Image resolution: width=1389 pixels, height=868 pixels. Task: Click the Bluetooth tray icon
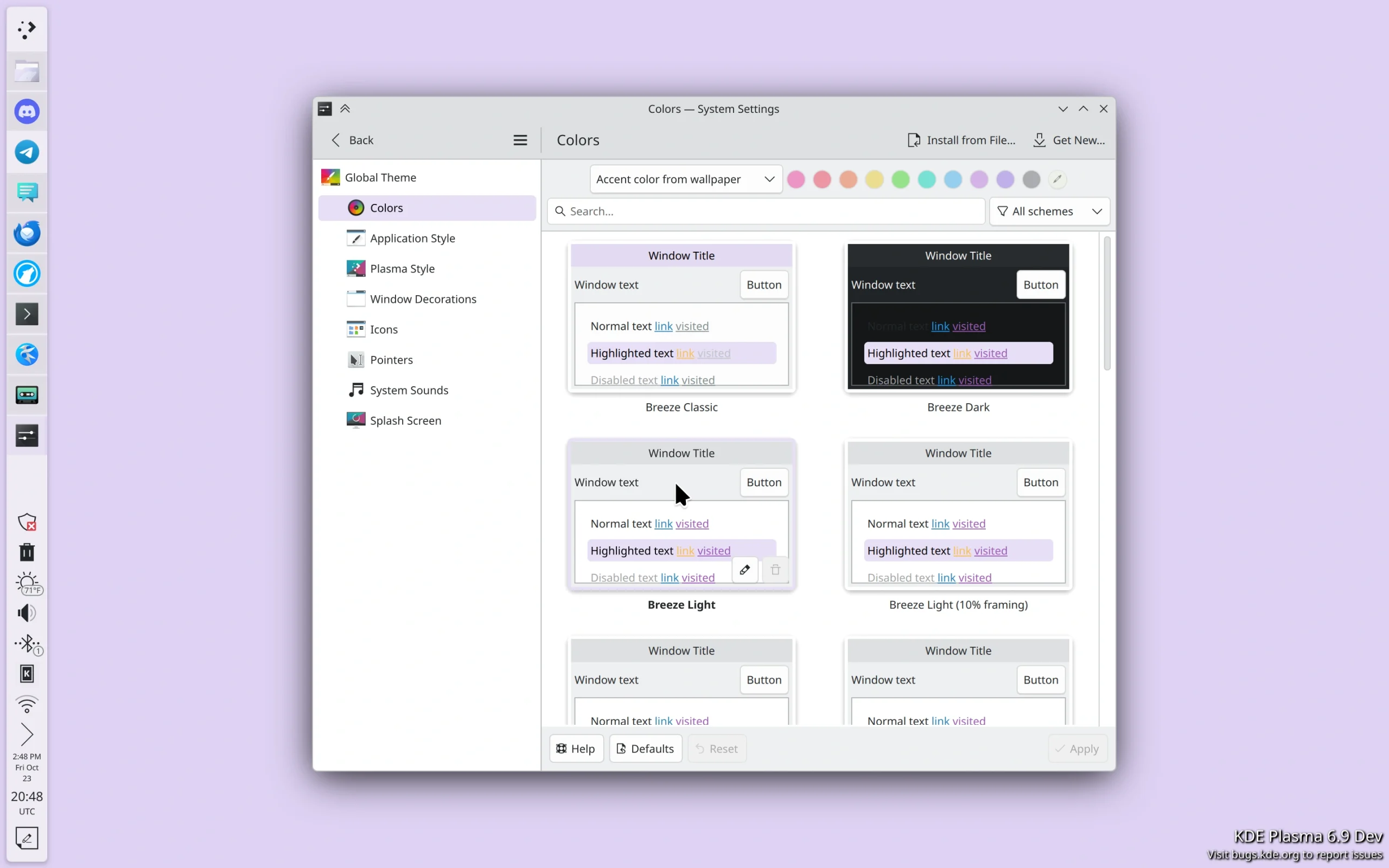[27, 643]
